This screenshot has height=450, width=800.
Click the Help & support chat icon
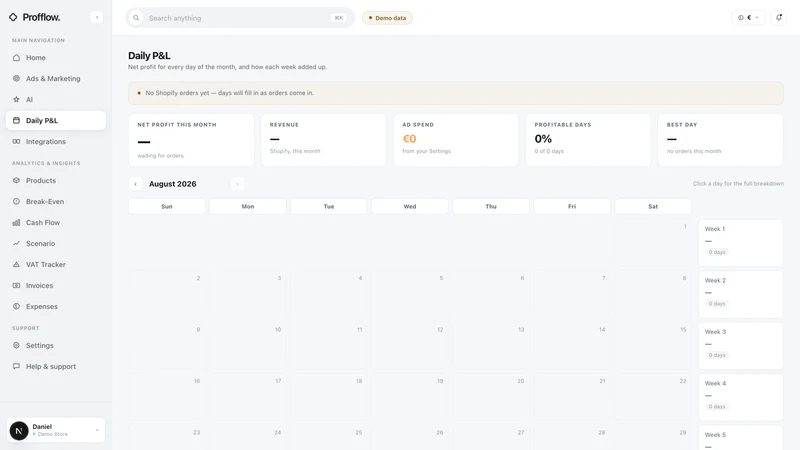pyautogui.click(x=16, y=366)
